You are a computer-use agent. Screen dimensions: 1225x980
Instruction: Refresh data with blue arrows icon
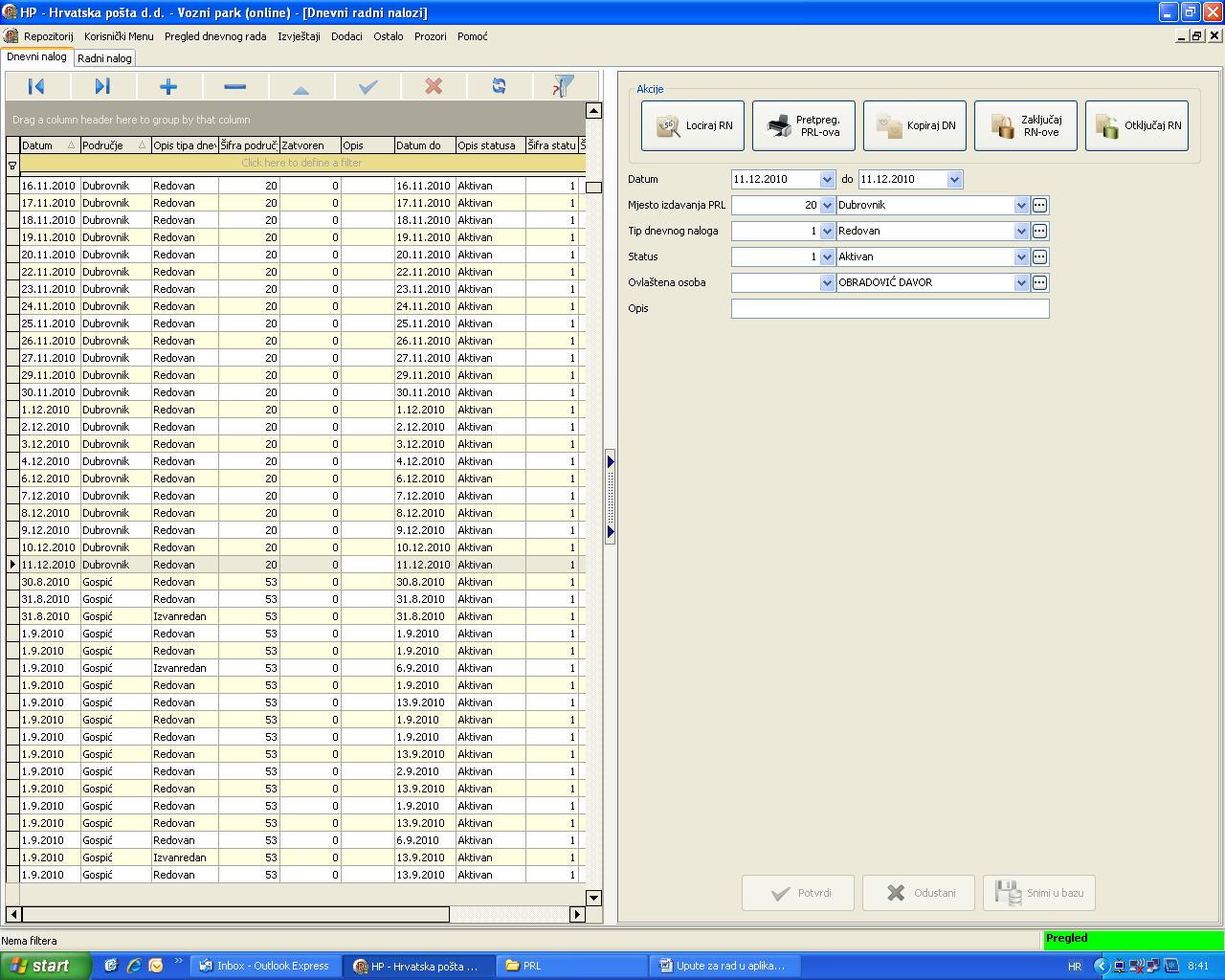click(499, 86)
